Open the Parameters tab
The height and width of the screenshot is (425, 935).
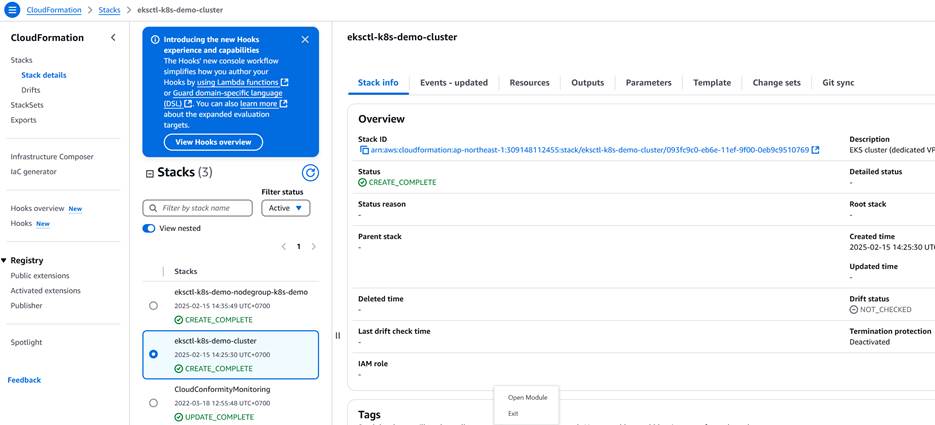(648, 83)
